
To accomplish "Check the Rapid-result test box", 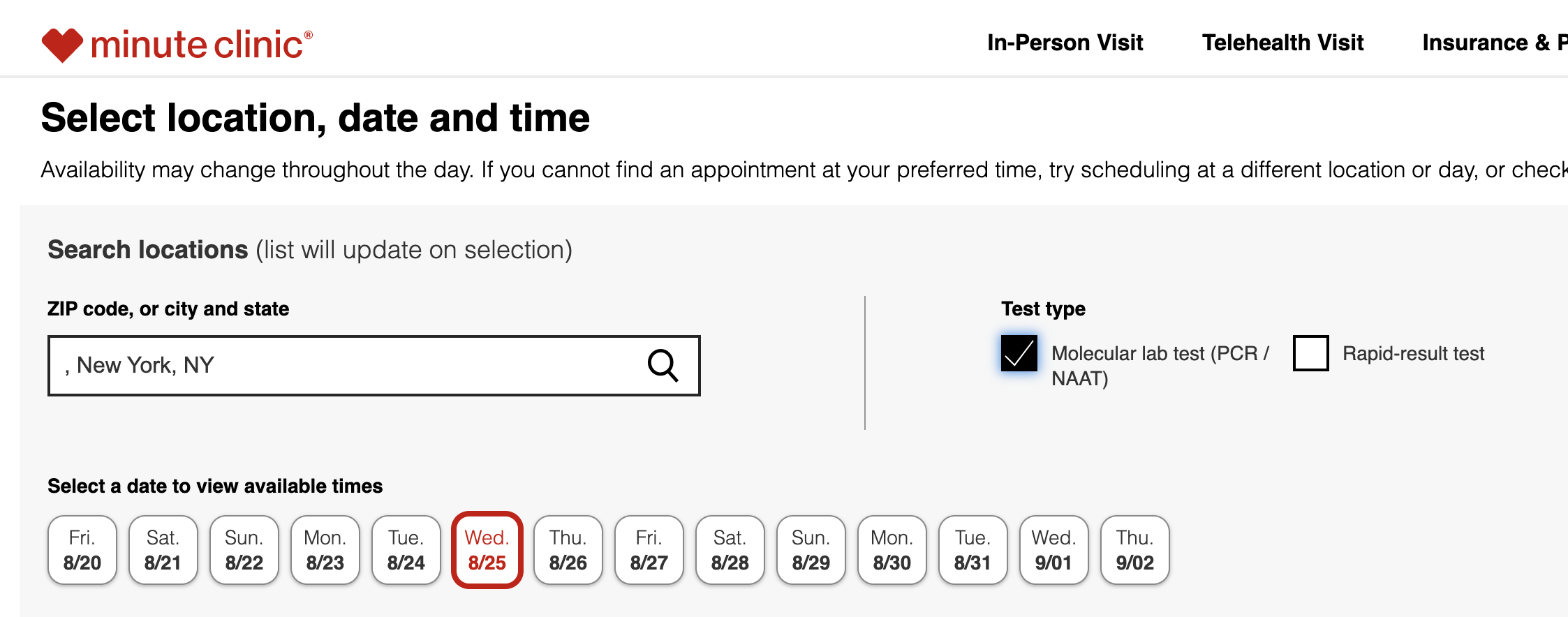I will click(x=1310, y=352).
